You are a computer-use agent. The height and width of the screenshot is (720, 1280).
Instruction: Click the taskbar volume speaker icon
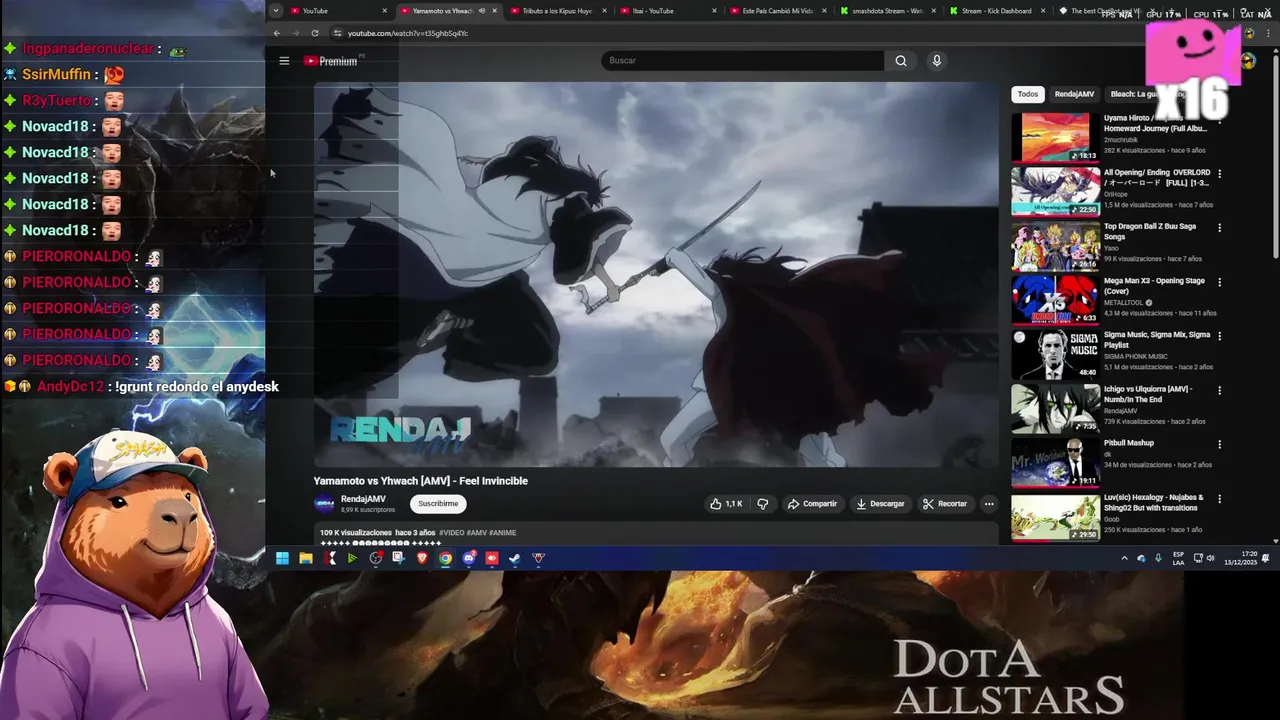coord(1211,558)
